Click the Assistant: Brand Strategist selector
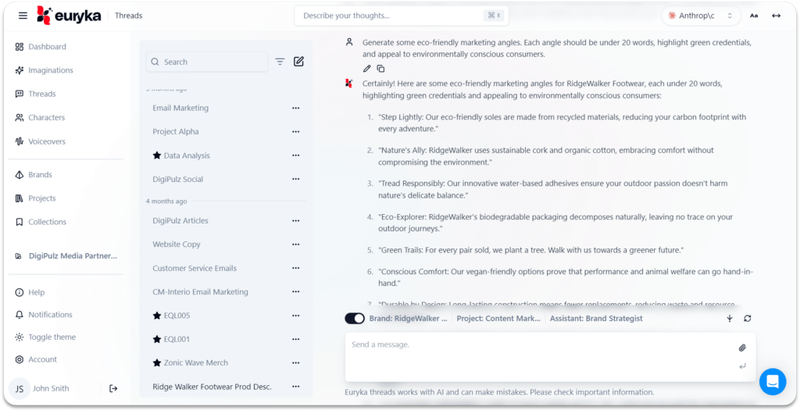This screenshot has height=411, width=800. coord(596,318)
